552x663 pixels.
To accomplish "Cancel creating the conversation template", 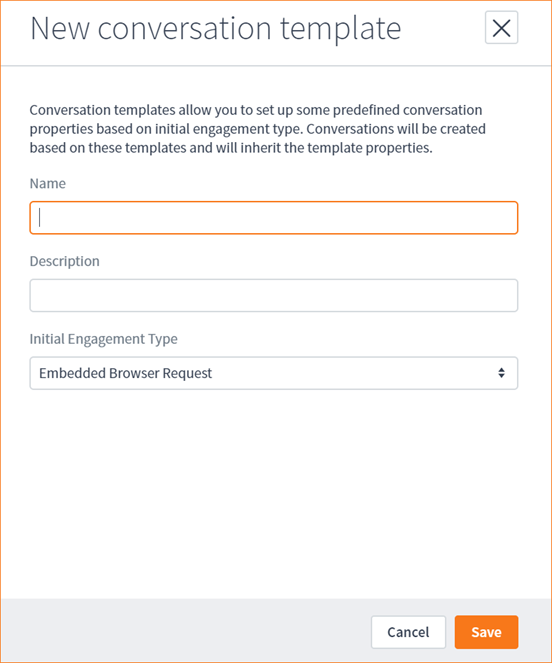I will tap(408, 632).
